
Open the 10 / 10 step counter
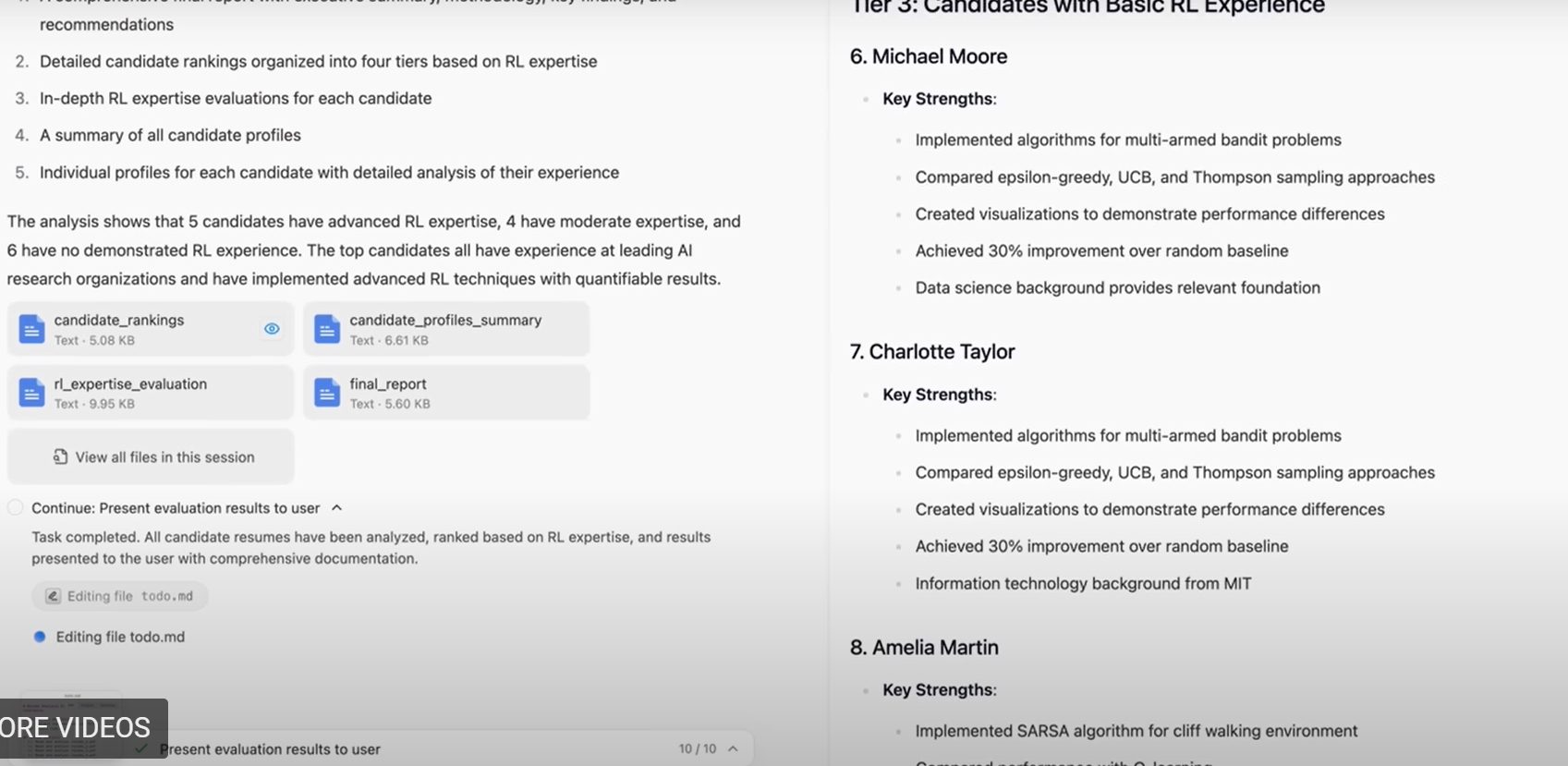point(697,748)
